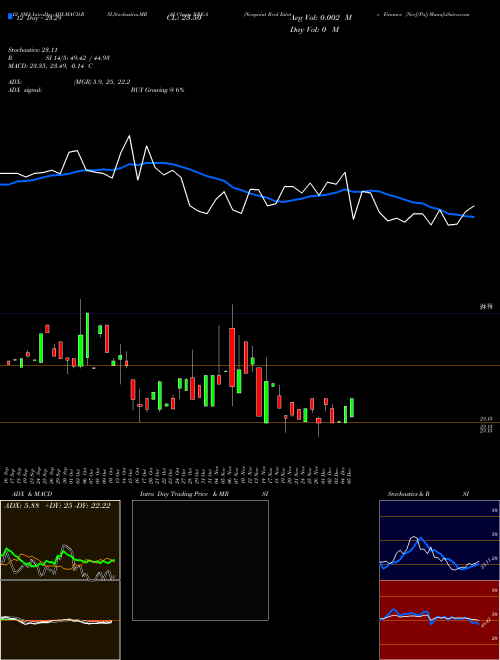Click the tallest green candlestick in early October
The width and height of the screenshot is (500, 660).
88,335
